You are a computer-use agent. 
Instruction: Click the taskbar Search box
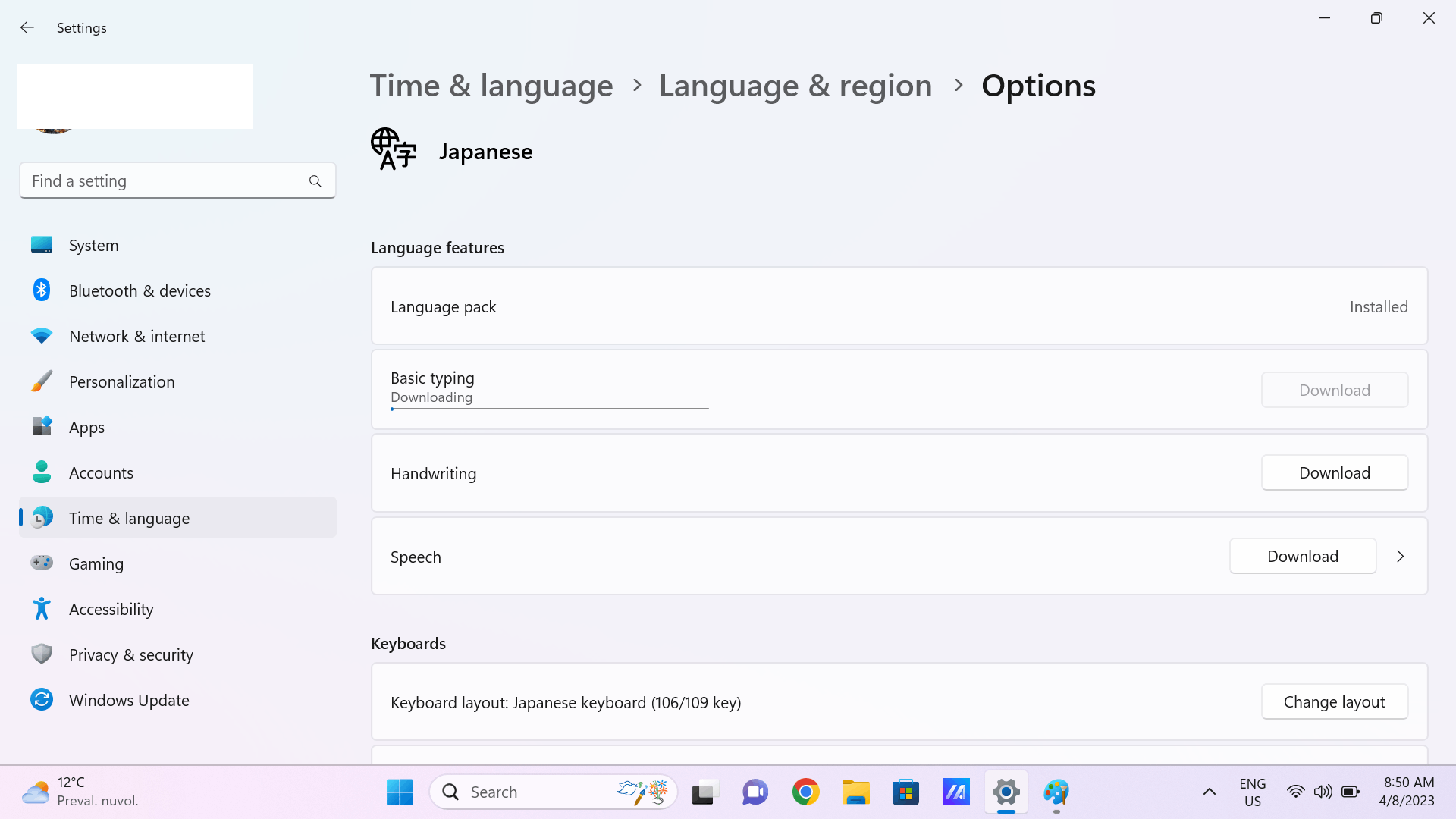point(554,792)
